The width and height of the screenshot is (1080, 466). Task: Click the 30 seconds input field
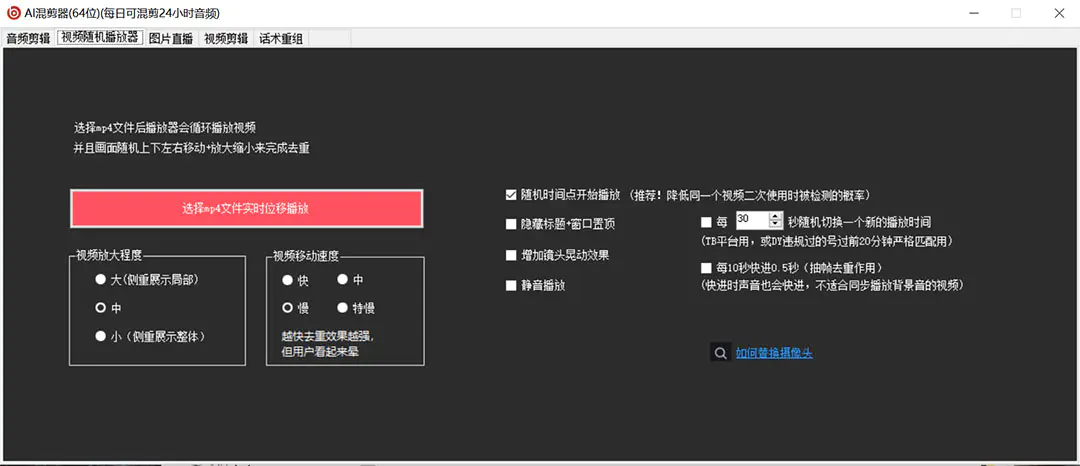[751, 221]
